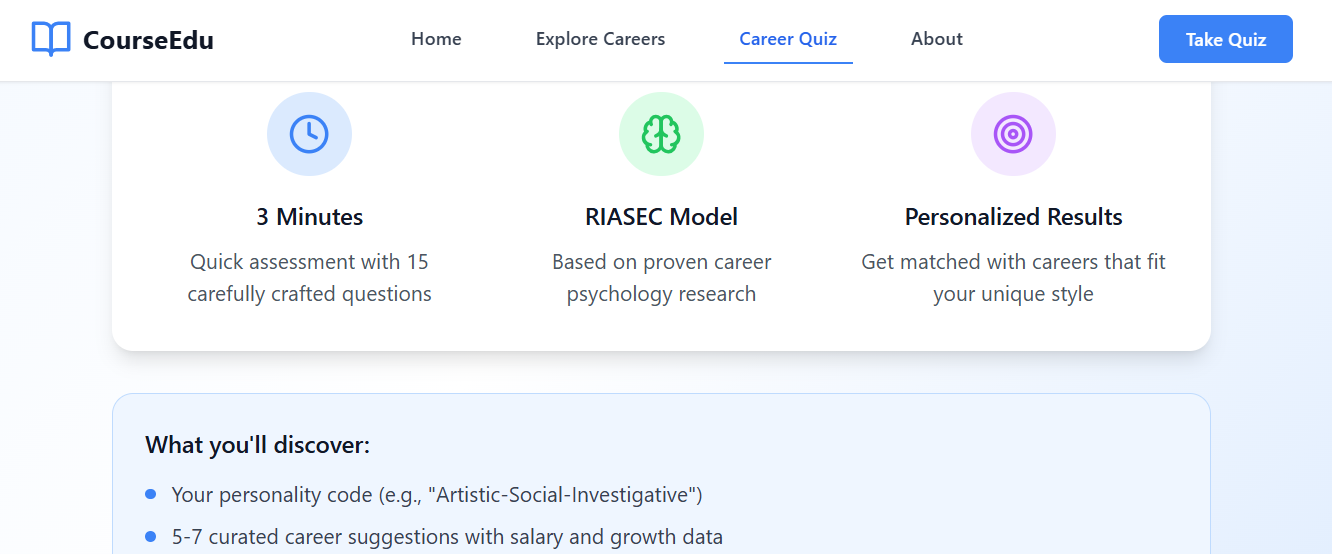
Task: Click the purple target icon
Action: point(1013,134)
